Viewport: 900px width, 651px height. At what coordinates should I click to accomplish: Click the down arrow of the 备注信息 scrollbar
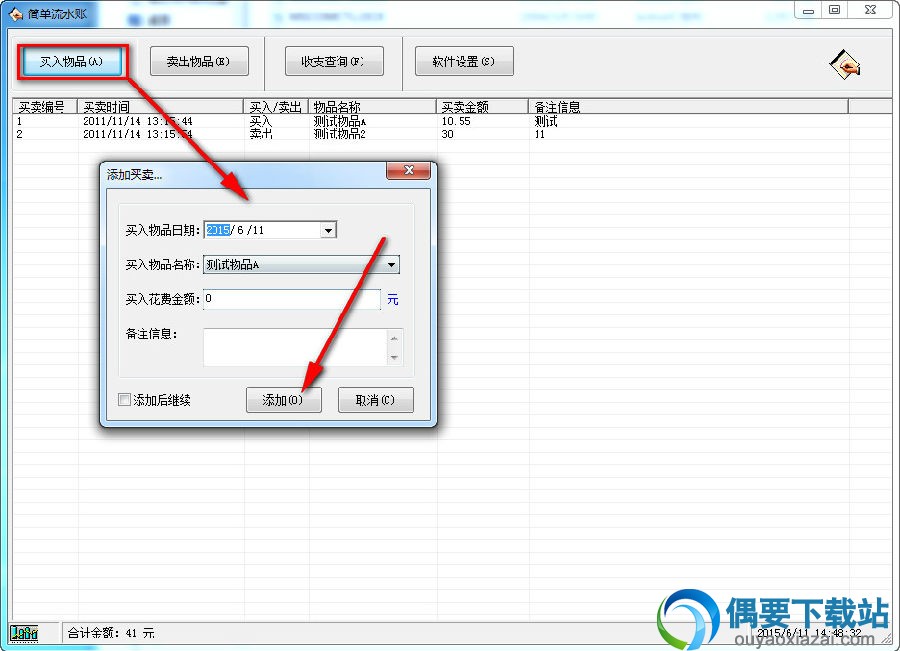[x=394, y=357]
